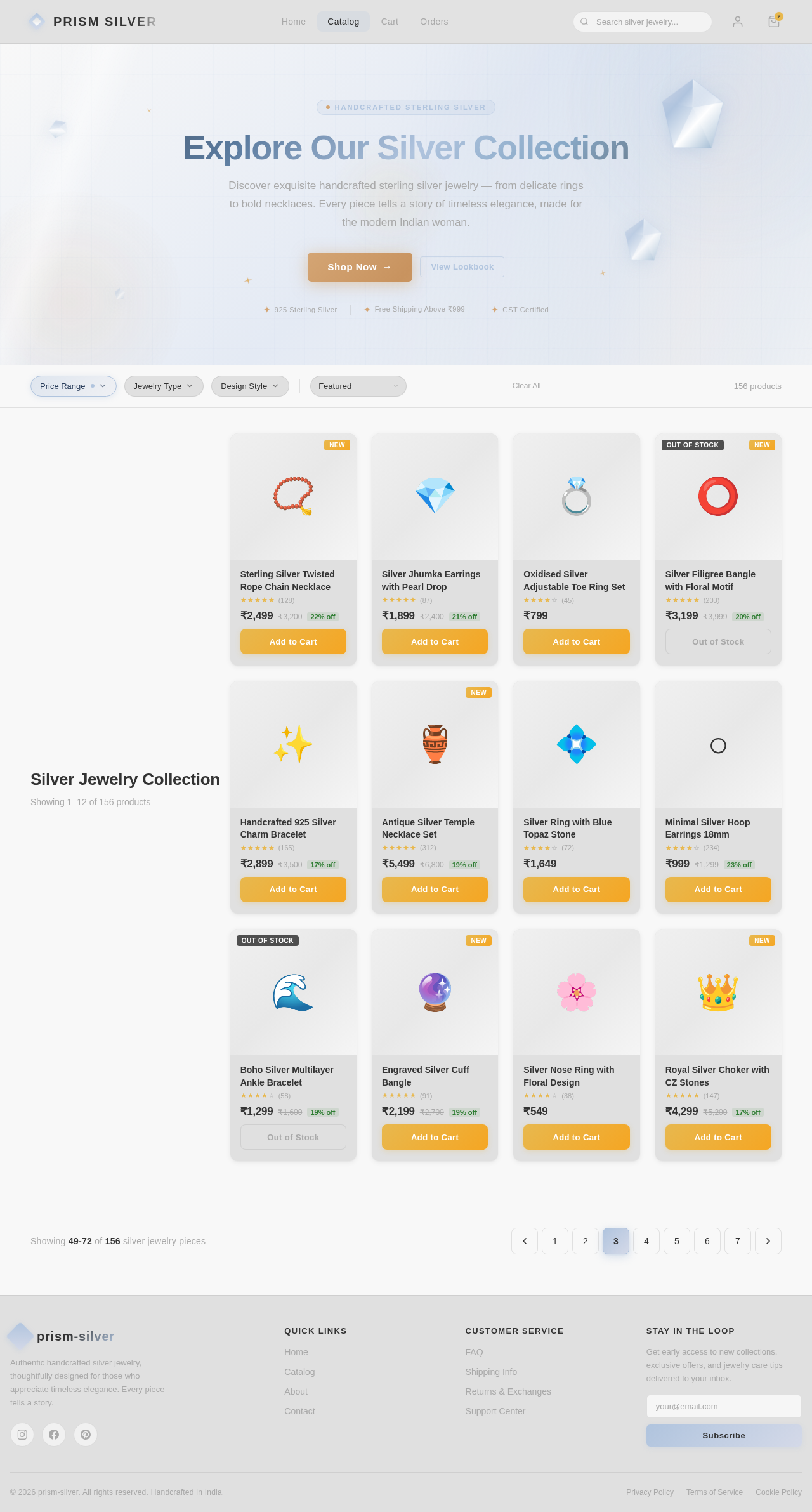Viewport: 812px width, 1512px height.
Task: Go to pagination page 6
Action: point(707,1241)
